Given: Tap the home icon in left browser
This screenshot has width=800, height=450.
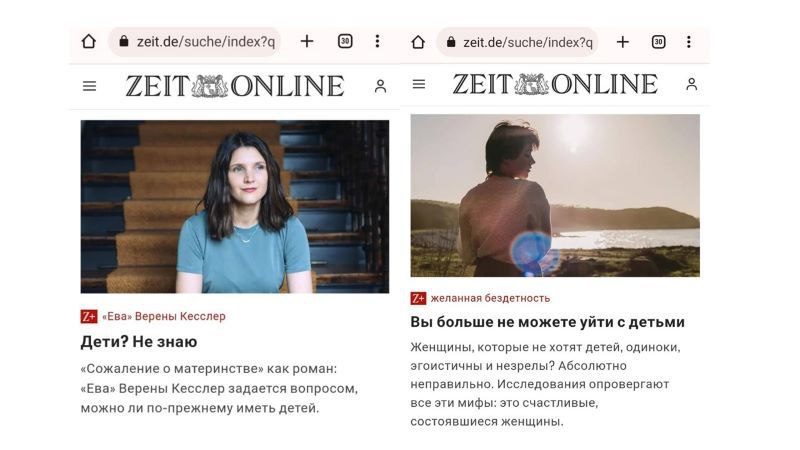Looking at the screenshot, I should pos(89,41).
